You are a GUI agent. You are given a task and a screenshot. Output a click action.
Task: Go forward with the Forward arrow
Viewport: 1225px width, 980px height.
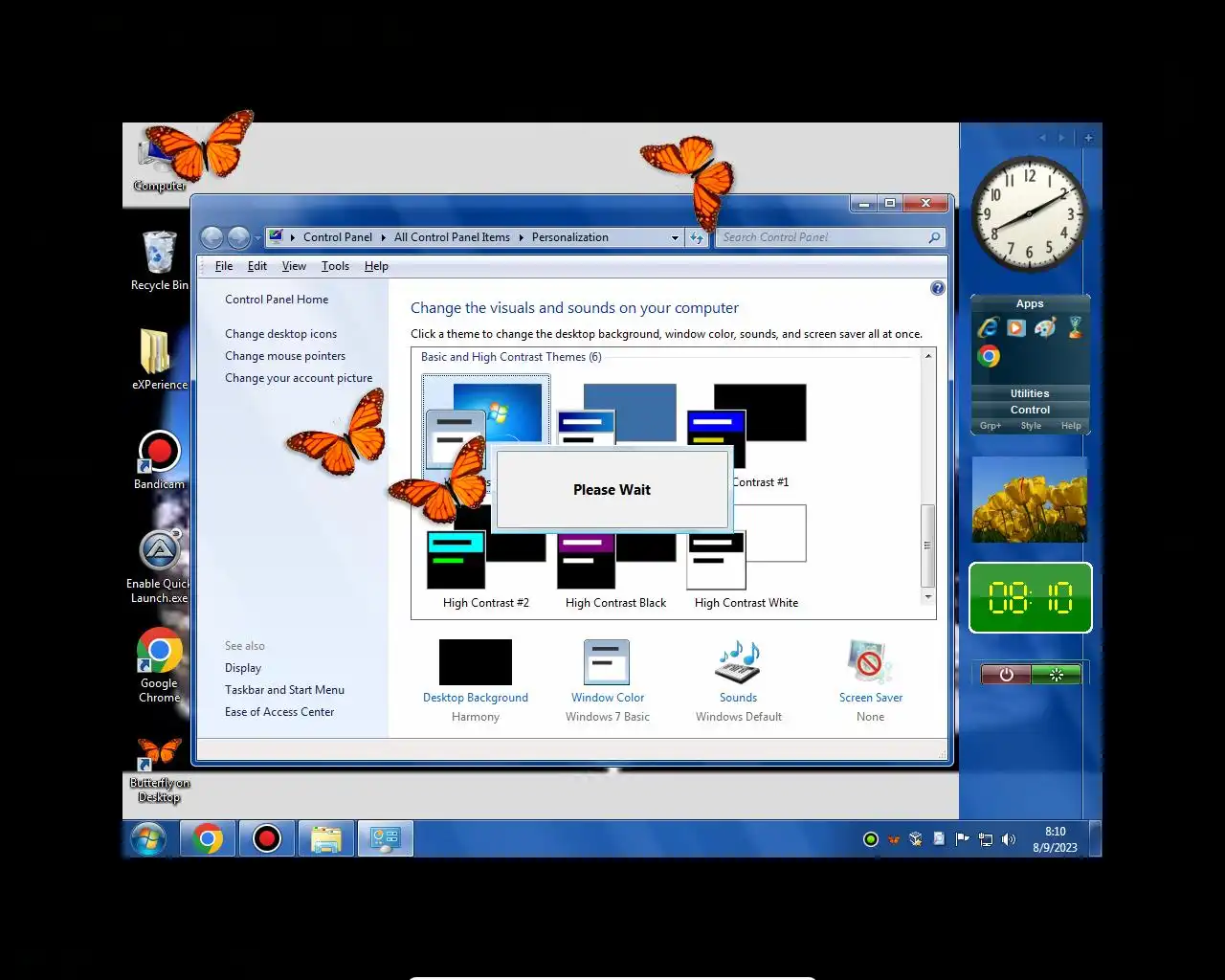238,237
